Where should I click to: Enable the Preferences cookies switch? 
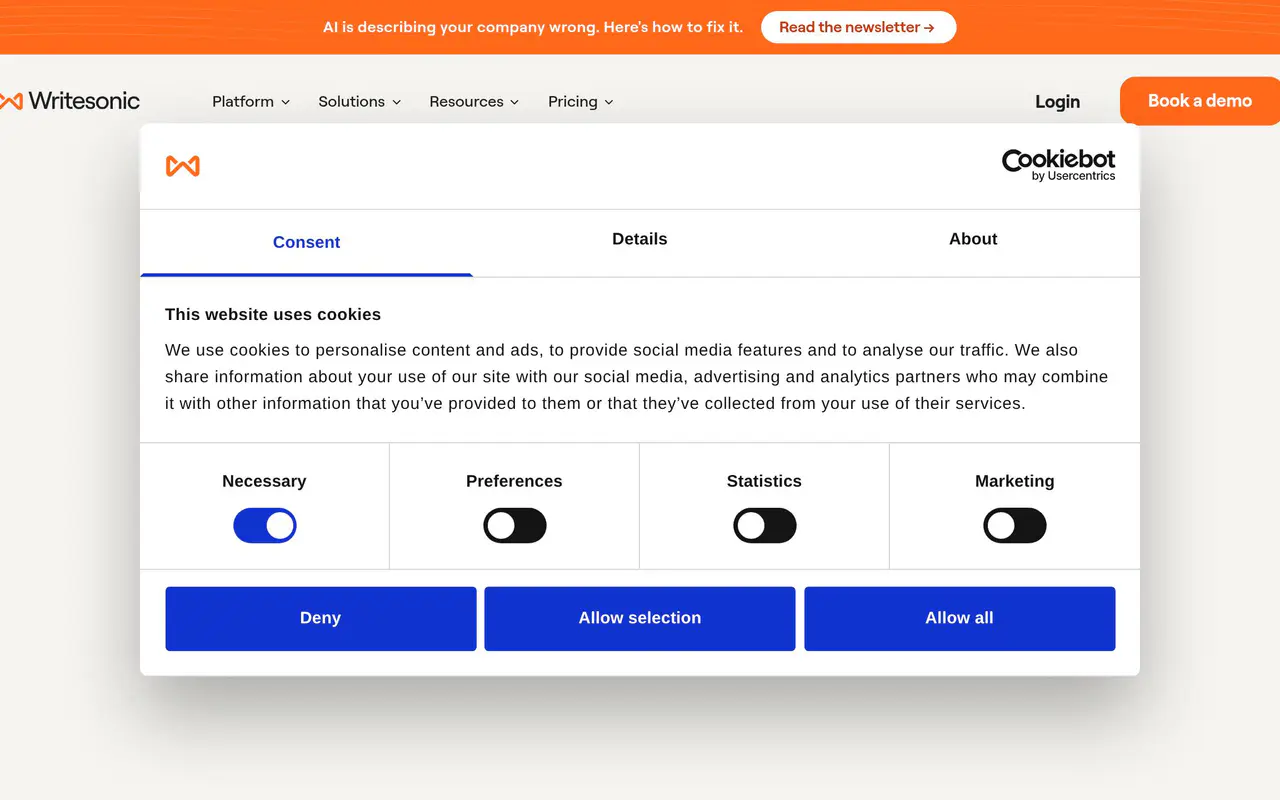515,525
